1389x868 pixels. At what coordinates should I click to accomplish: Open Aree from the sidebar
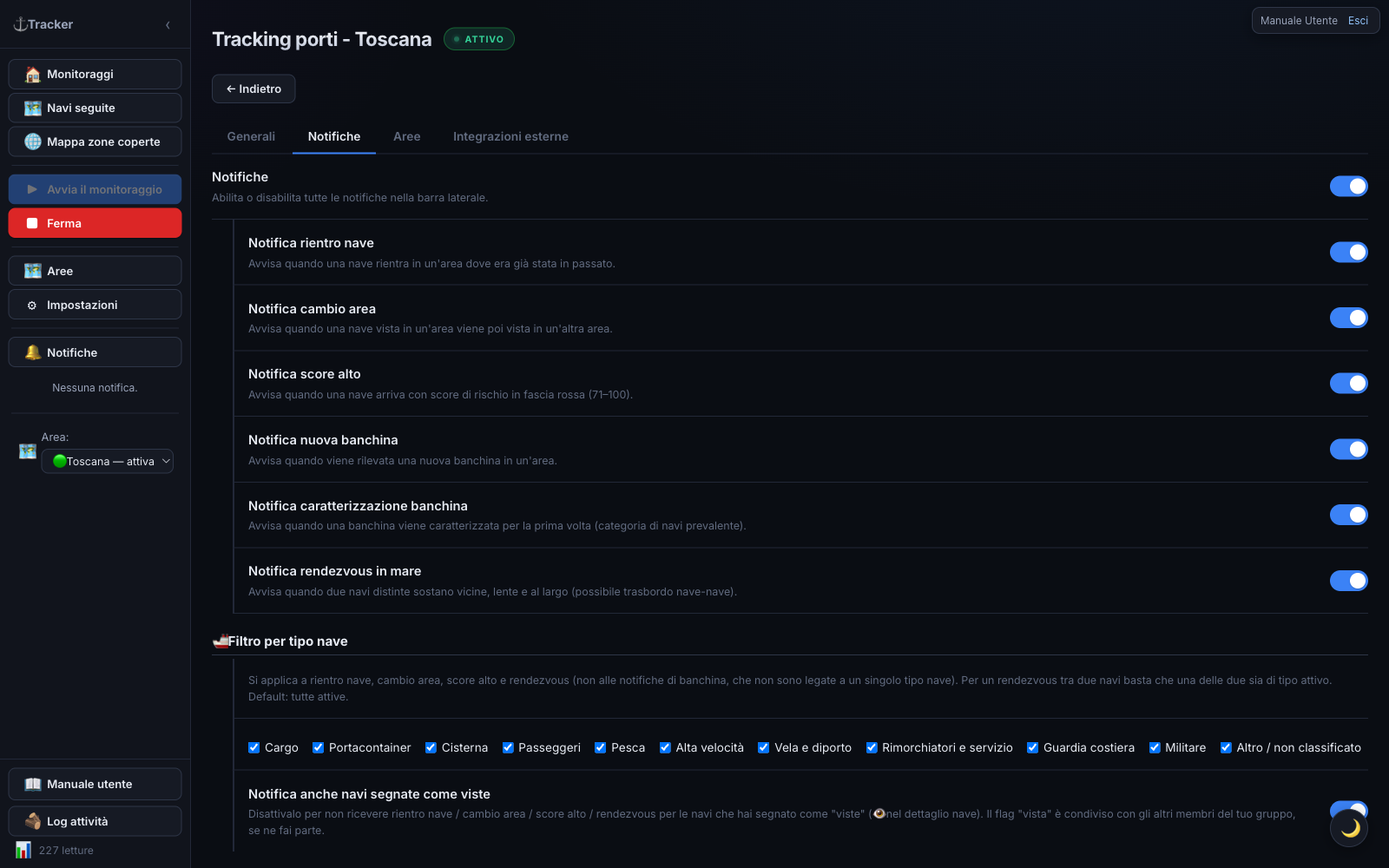click(95, 271)
